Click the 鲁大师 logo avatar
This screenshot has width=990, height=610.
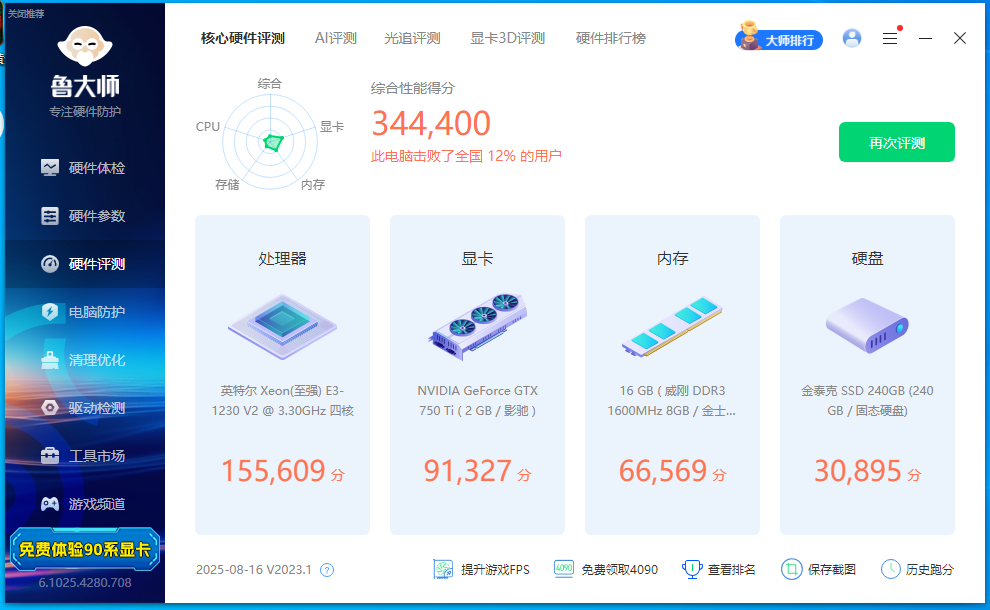pyautogui.click(x=85, y=46)
